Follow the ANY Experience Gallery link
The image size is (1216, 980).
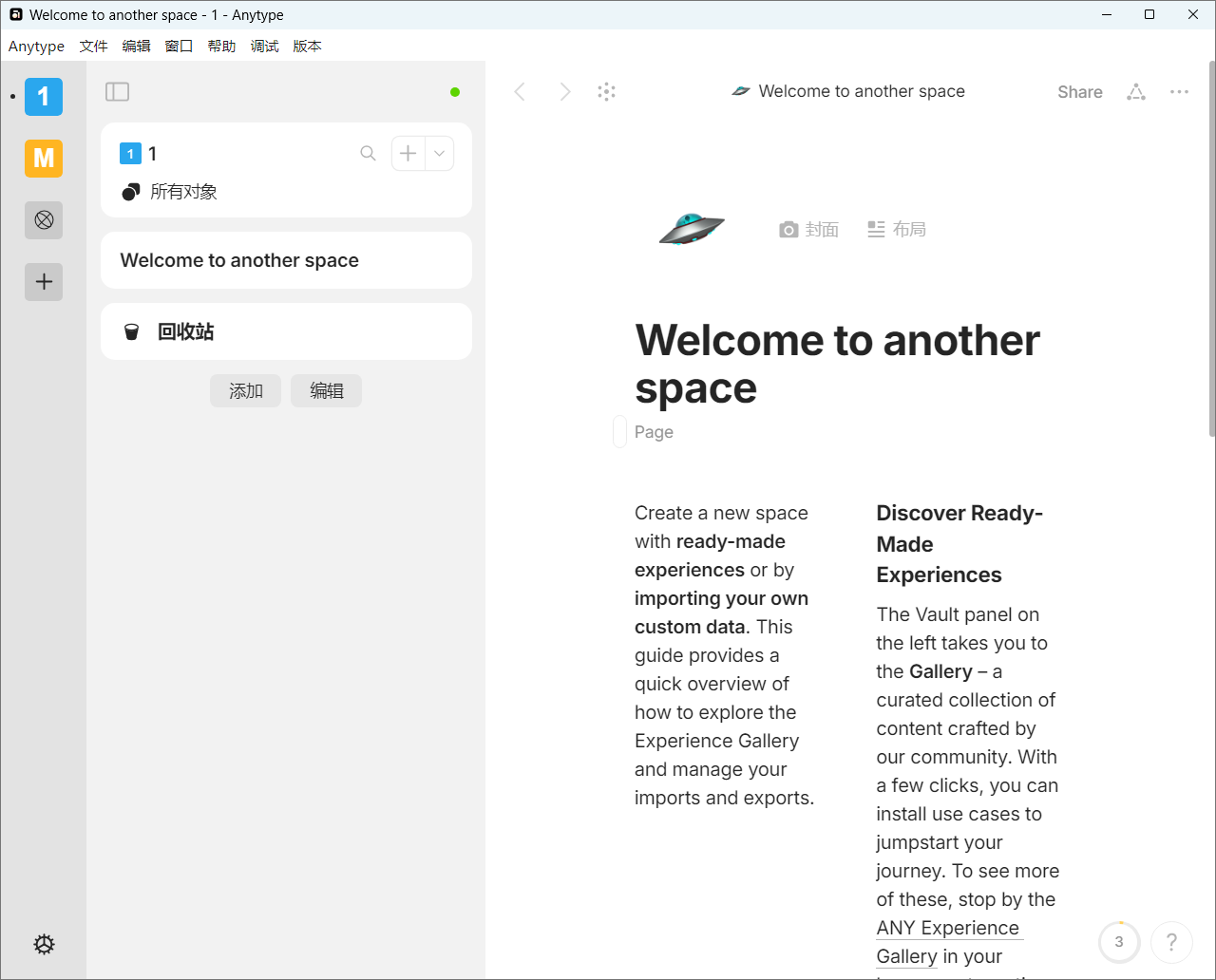point(948,942)
